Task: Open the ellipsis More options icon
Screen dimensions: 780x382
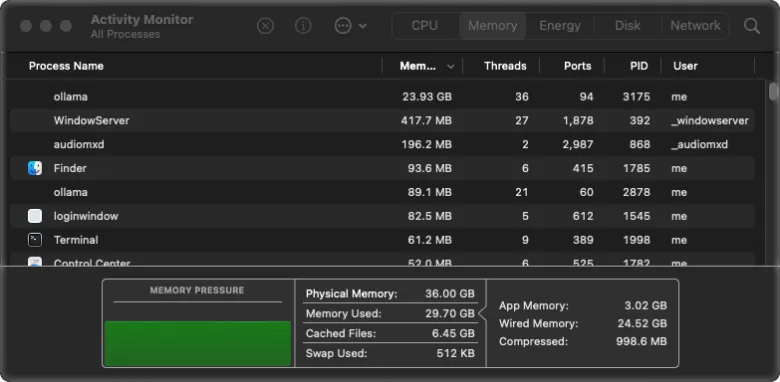Action: [x=343, y=26]
